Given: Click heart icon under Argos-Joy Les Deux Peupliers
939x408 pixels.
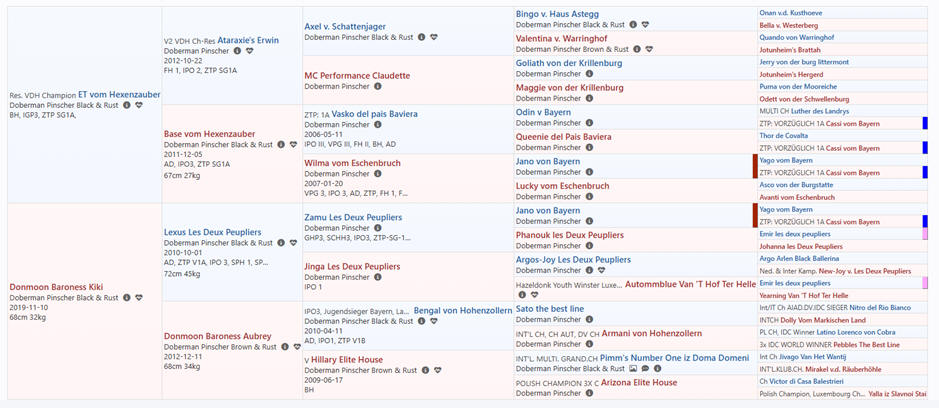Looking at the screenshot, I should (x=602, y=270).
